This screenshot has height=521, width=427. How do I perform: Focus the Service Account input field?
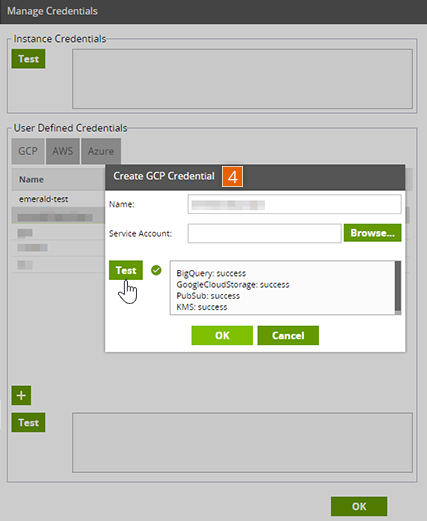pyautogui.click(x=264, y=233)
